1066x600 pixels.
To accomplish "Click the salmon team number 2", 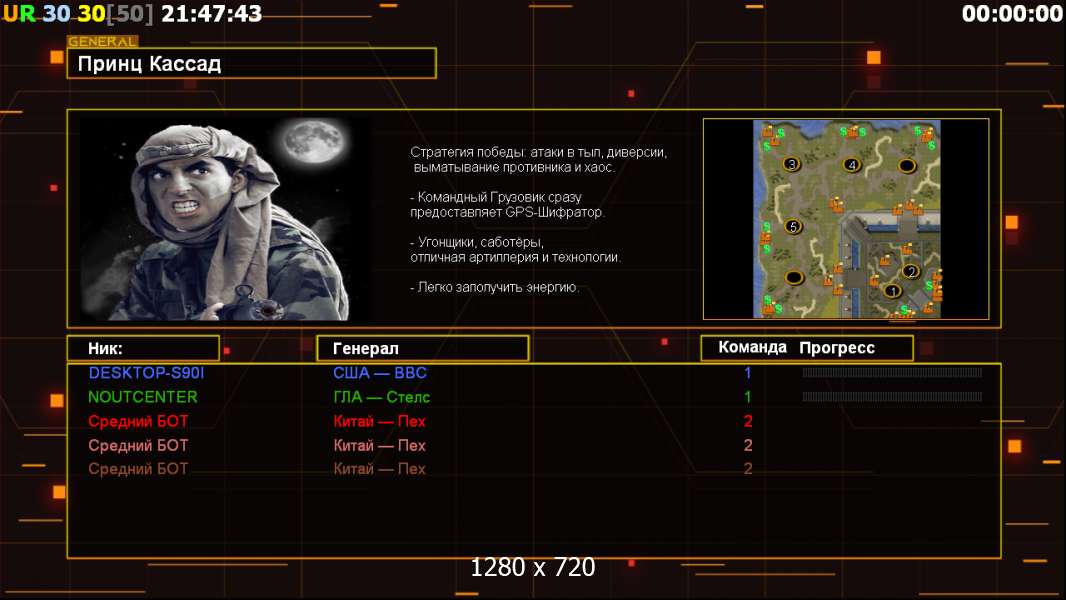I will click(748, 446).
